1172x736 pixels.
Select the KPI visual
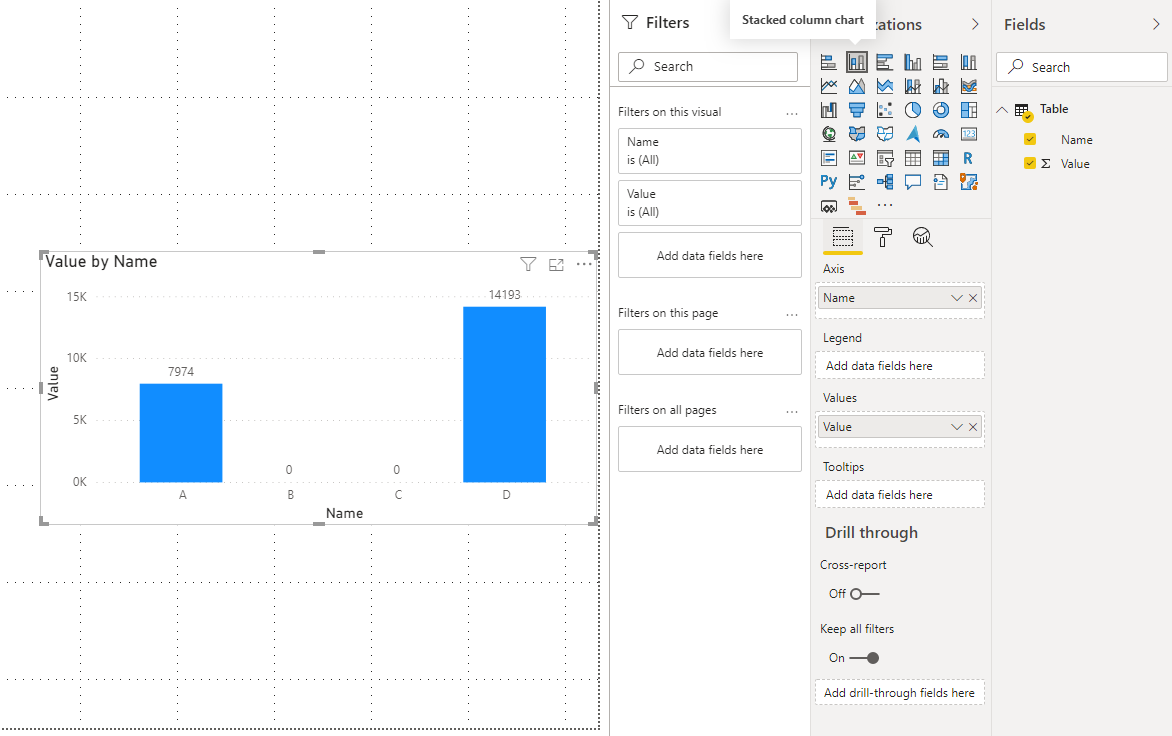[x=857, y=158]
